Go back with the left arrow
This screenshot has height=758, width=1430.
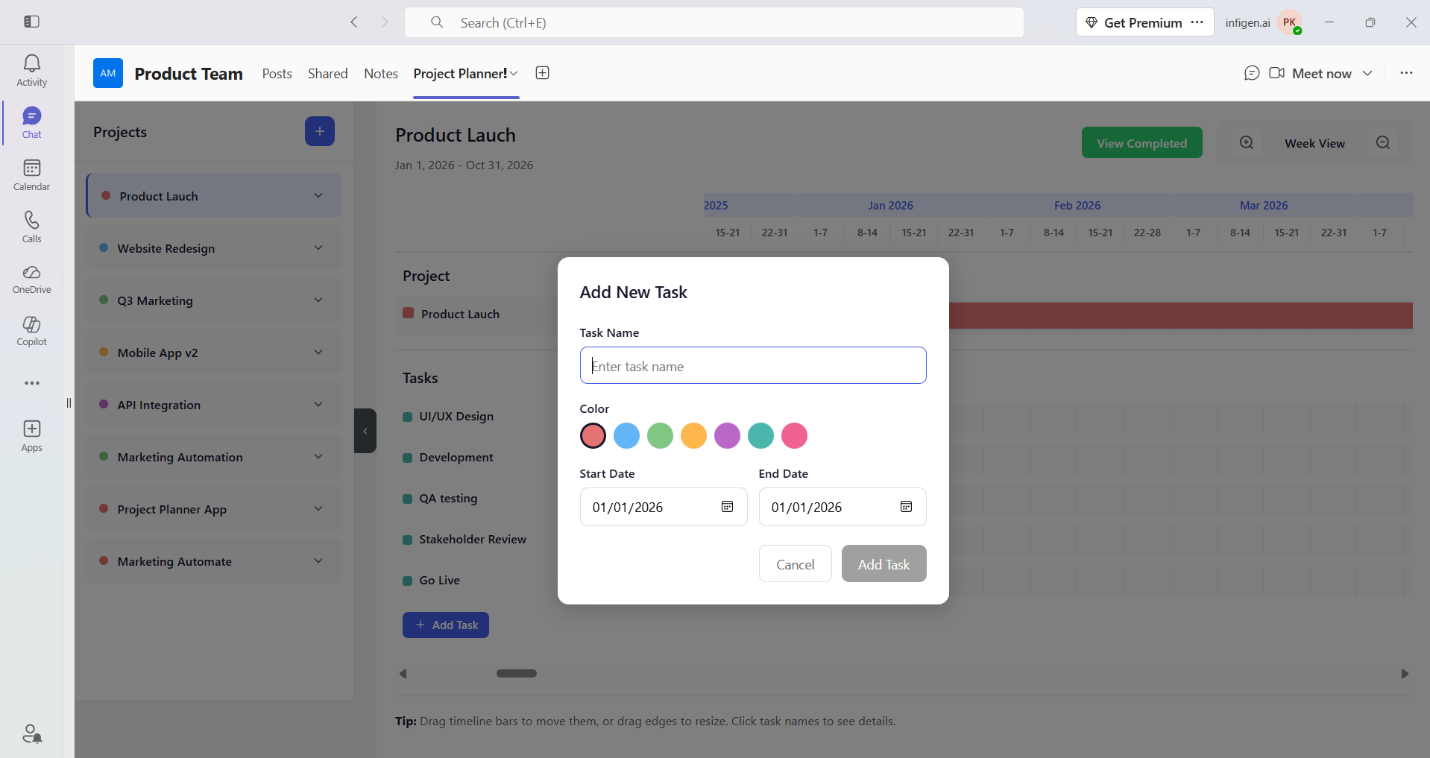354,22
